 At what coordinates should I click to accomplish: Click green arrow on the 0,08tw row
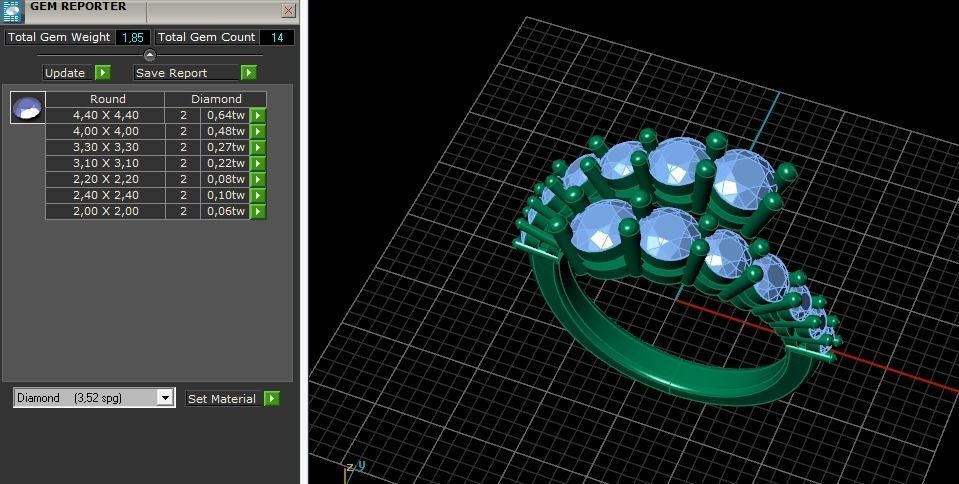(258, 179)
